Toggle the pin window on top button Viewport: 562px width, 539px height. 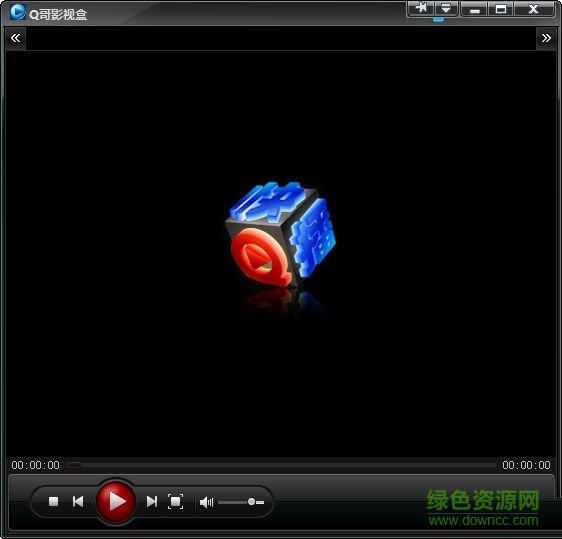tap(421, 8)
